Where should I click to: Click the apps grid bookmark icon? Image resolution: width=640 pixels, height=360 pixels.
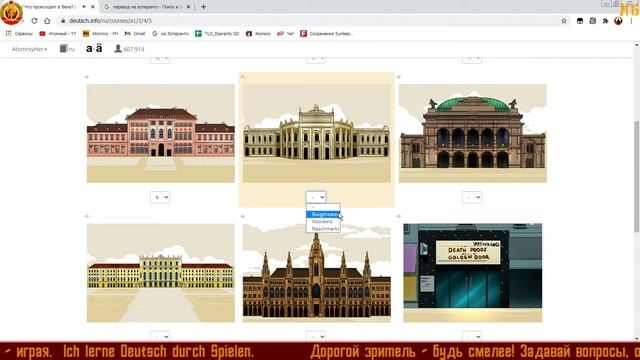pyautogui.click(x=9, y=33)
